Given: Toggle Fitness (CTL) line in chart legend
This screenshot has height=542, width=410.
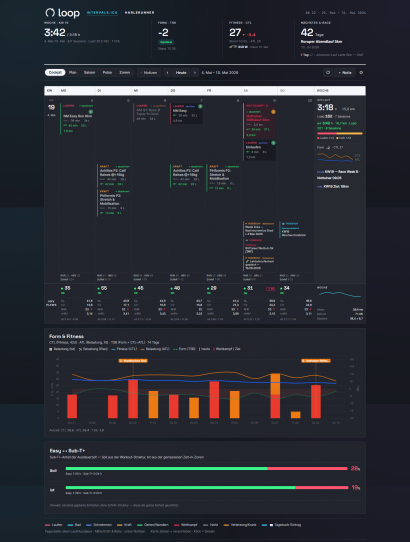Looking at the screenshot, I should click(124, 349).
